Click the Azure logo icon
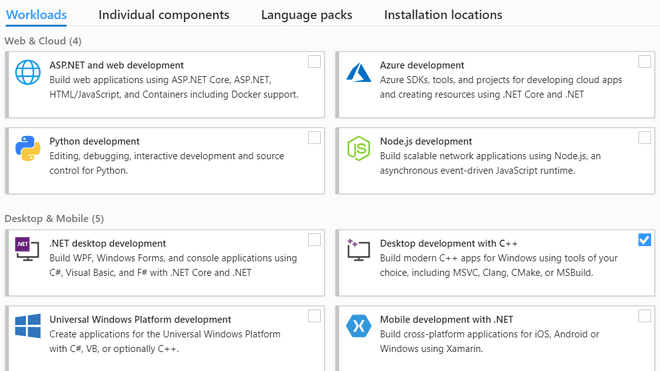Viewport: 660px width, 371px height. pos(359,72)
